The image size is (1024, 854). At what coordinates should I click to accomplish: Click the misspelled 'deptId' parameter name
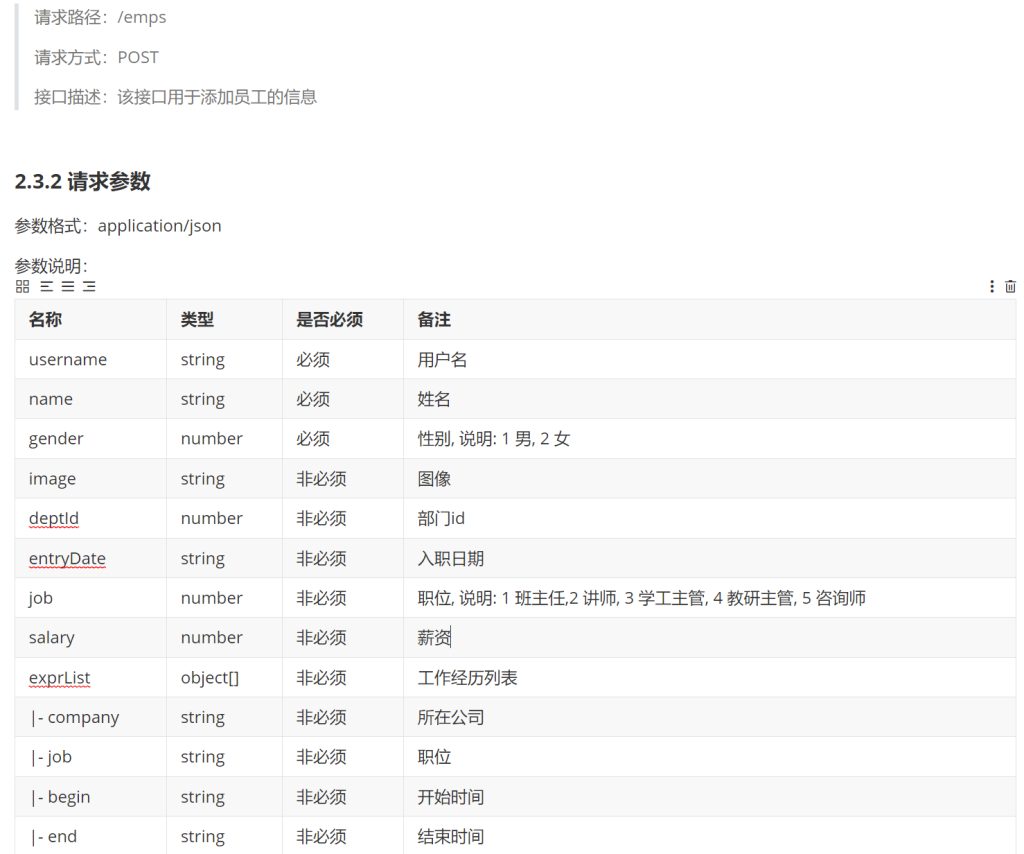pyautogui.click(x=54, y=518)
